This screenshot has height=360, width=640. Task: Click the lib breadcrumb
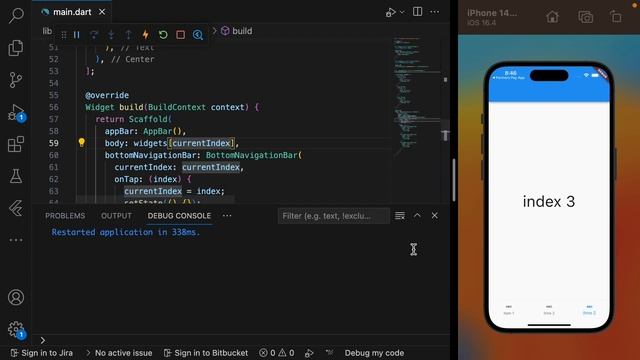(47, 31)
